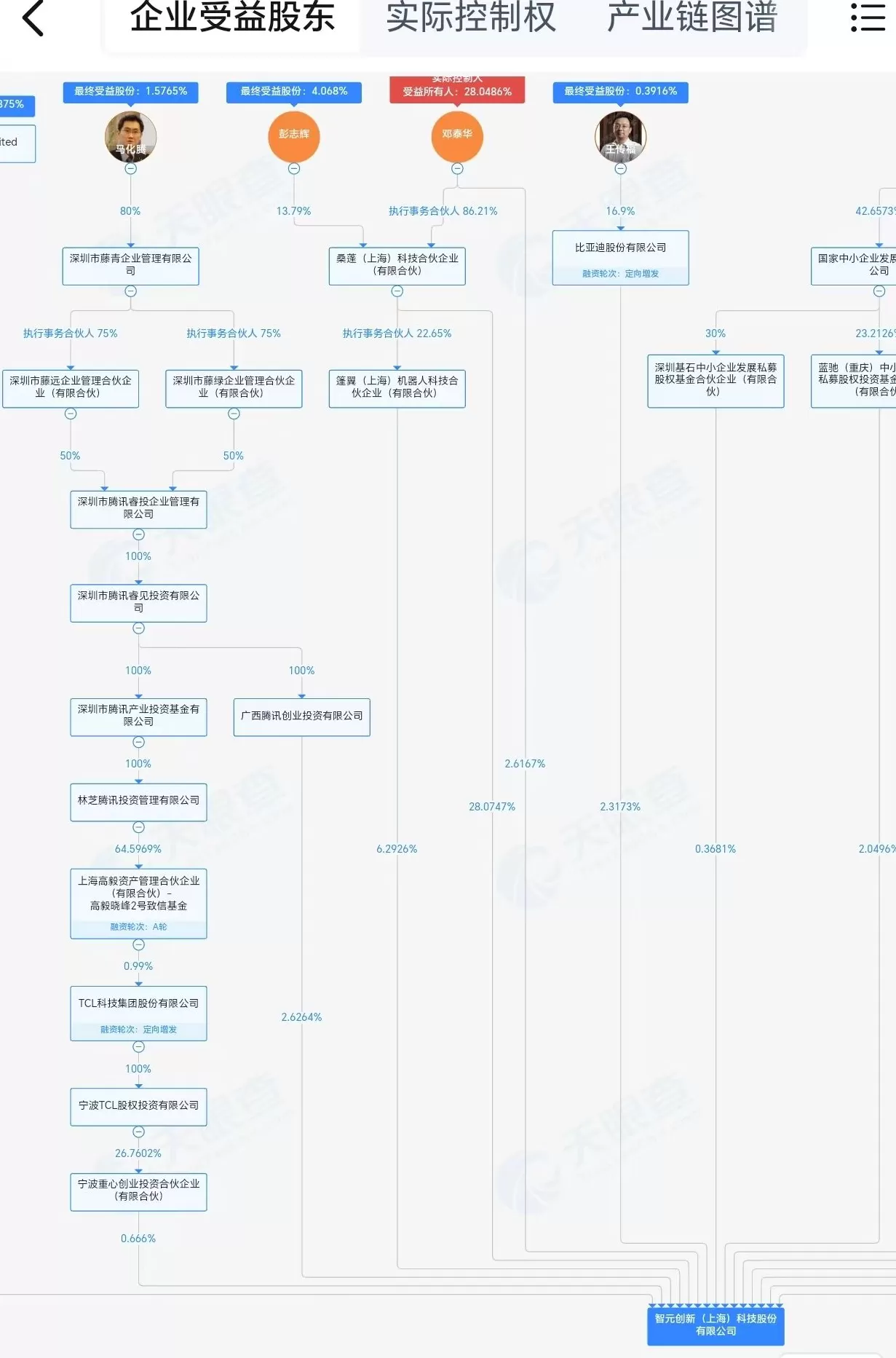Tap the 智元创新（上海）科技股份有限公司 target node
The width and height of the screenshot is (896, 1358).
coord(715,1325)
